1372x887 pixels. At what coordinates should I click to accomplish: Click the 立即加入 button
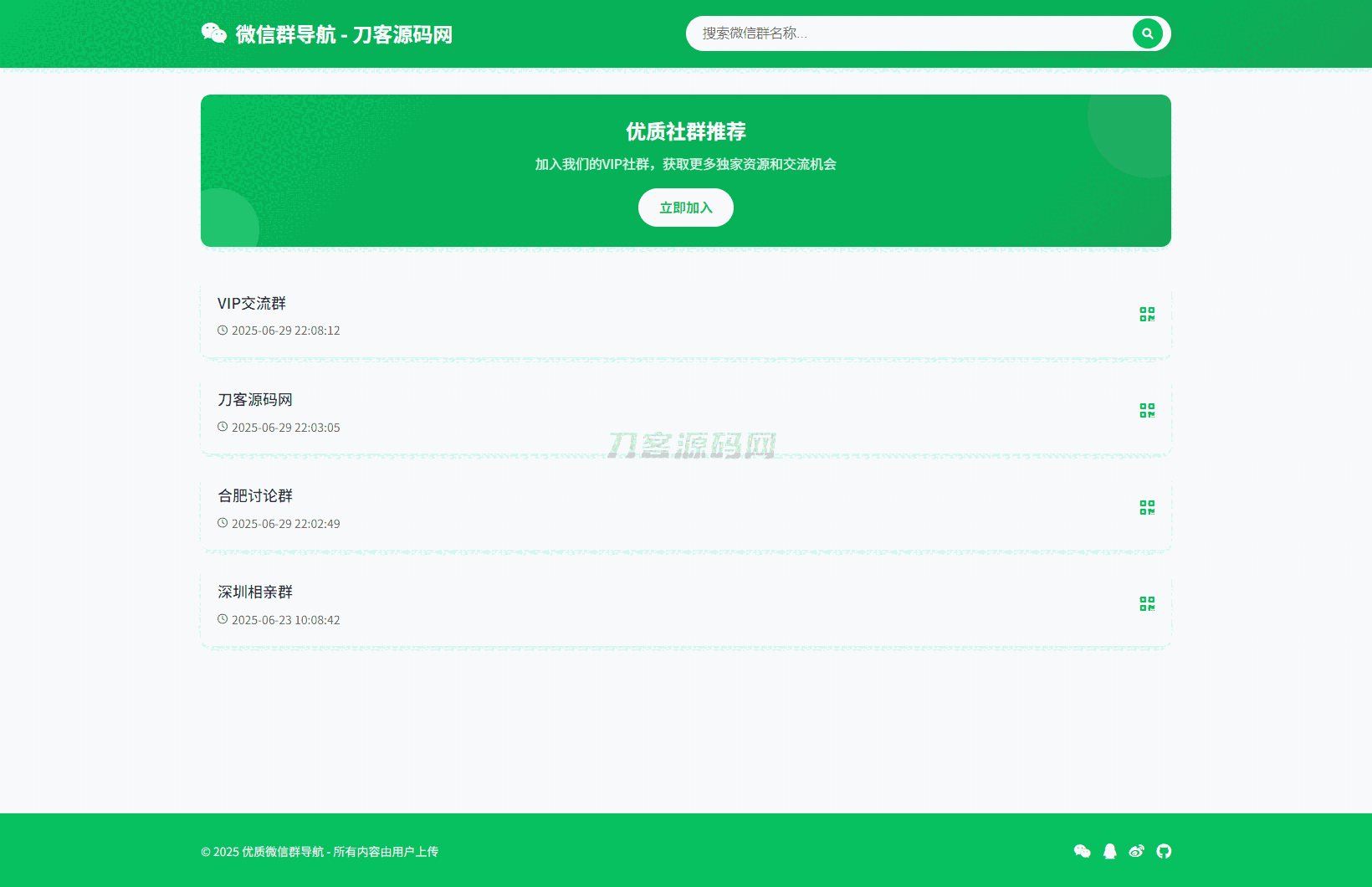point(686,208)
